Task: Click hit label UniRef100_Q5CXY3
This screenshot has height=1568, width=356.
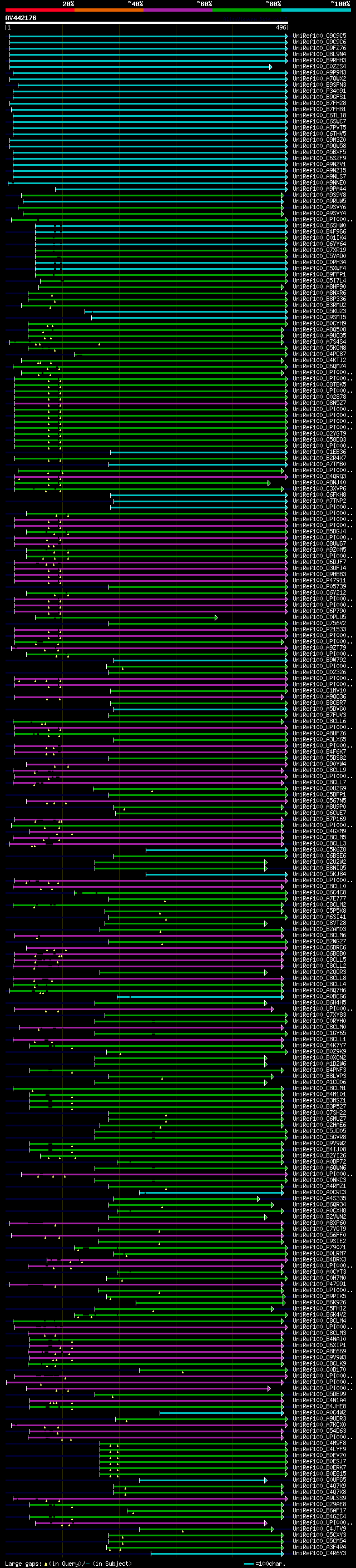Action: pos(319,1535)
